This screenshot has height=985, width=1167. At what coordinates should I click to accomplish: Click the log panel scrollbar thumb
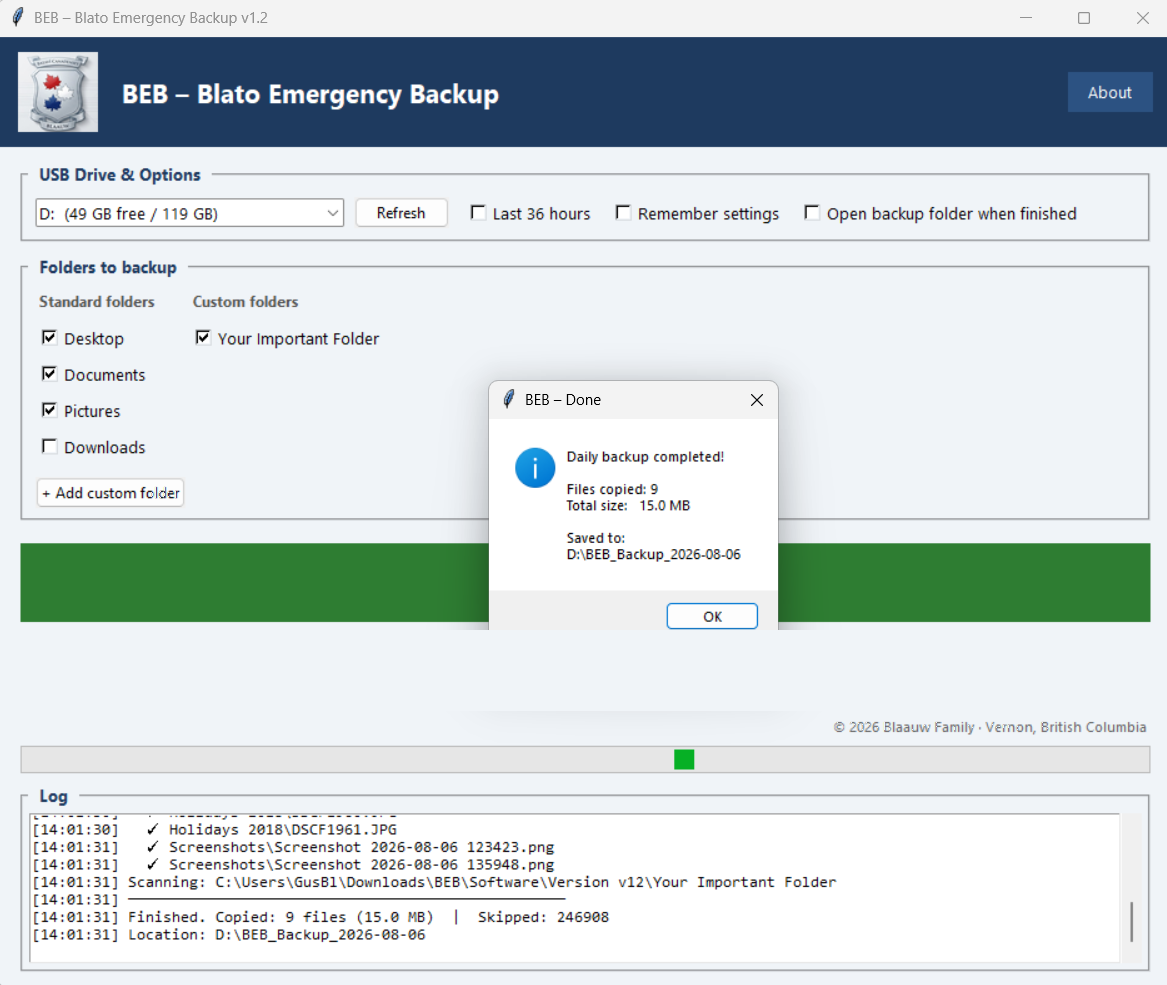[x=1131, y=922]
